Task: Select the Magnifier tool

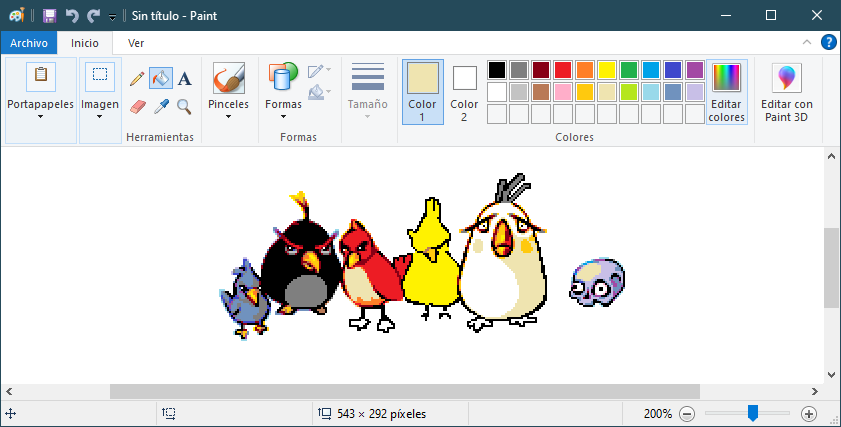Action: click(x=185, y=107)
